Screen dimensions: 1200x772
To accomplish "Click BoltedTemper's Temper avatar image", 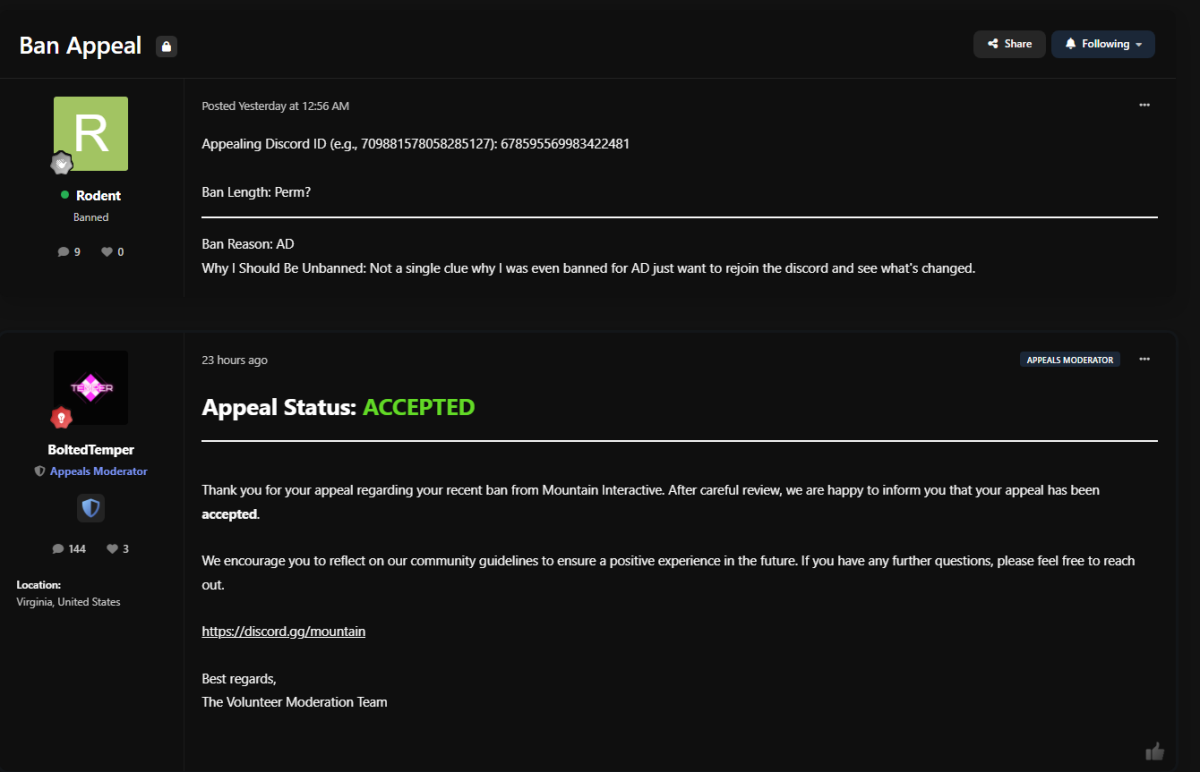I will (91, 388).
